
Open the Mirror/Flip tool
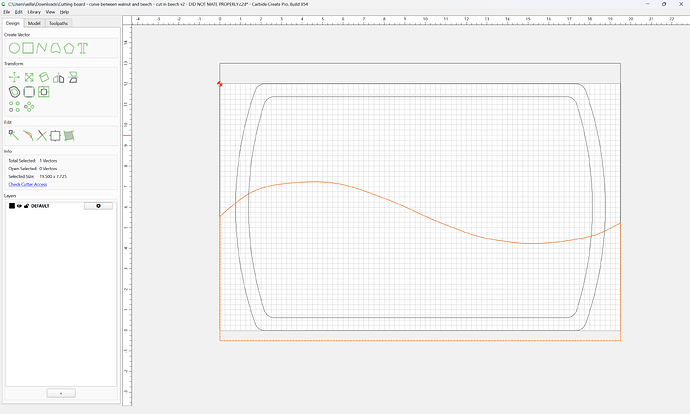59,78
